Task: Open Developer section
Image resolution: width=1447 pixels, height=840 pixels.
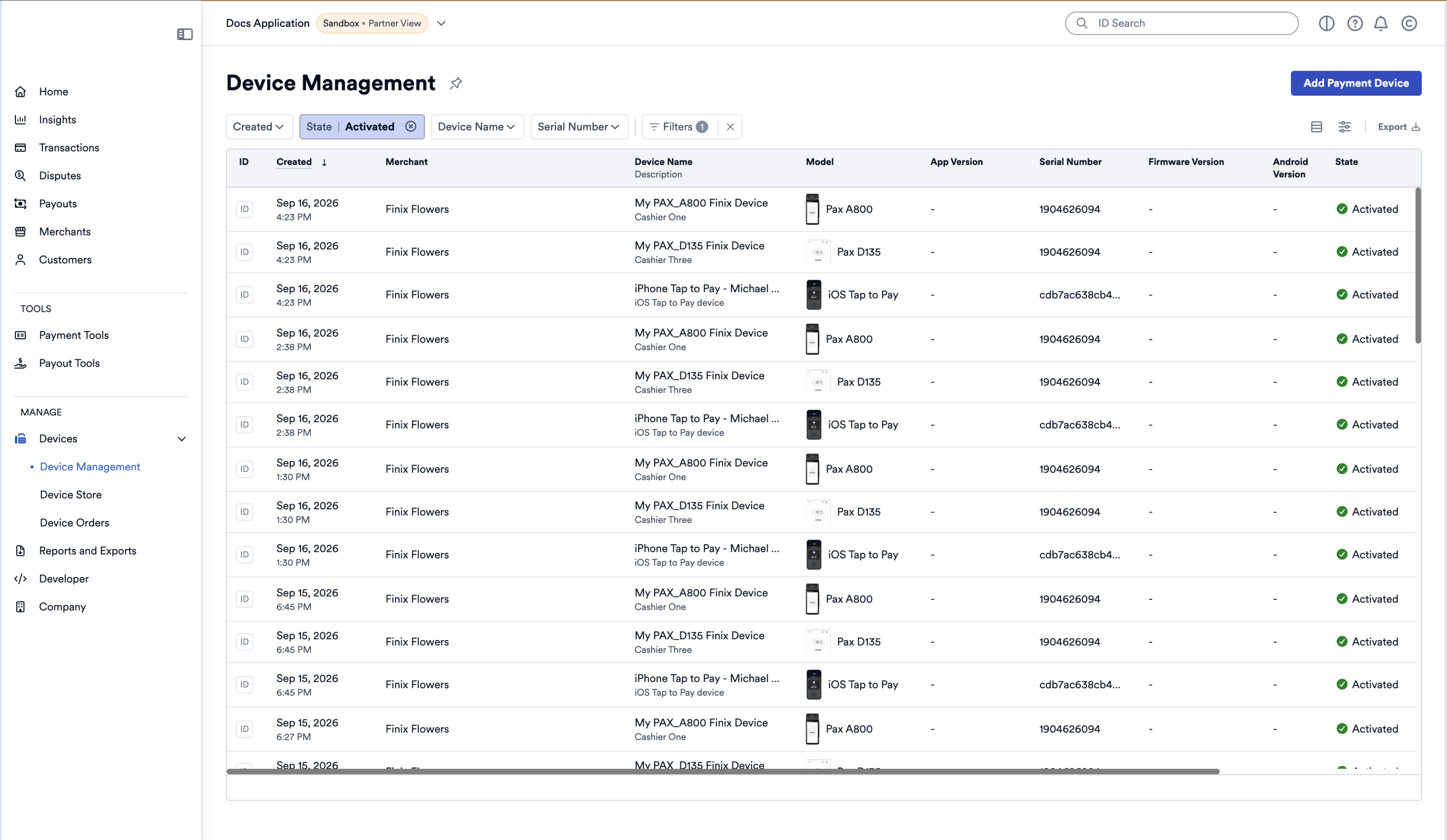Action: [64, 579]
